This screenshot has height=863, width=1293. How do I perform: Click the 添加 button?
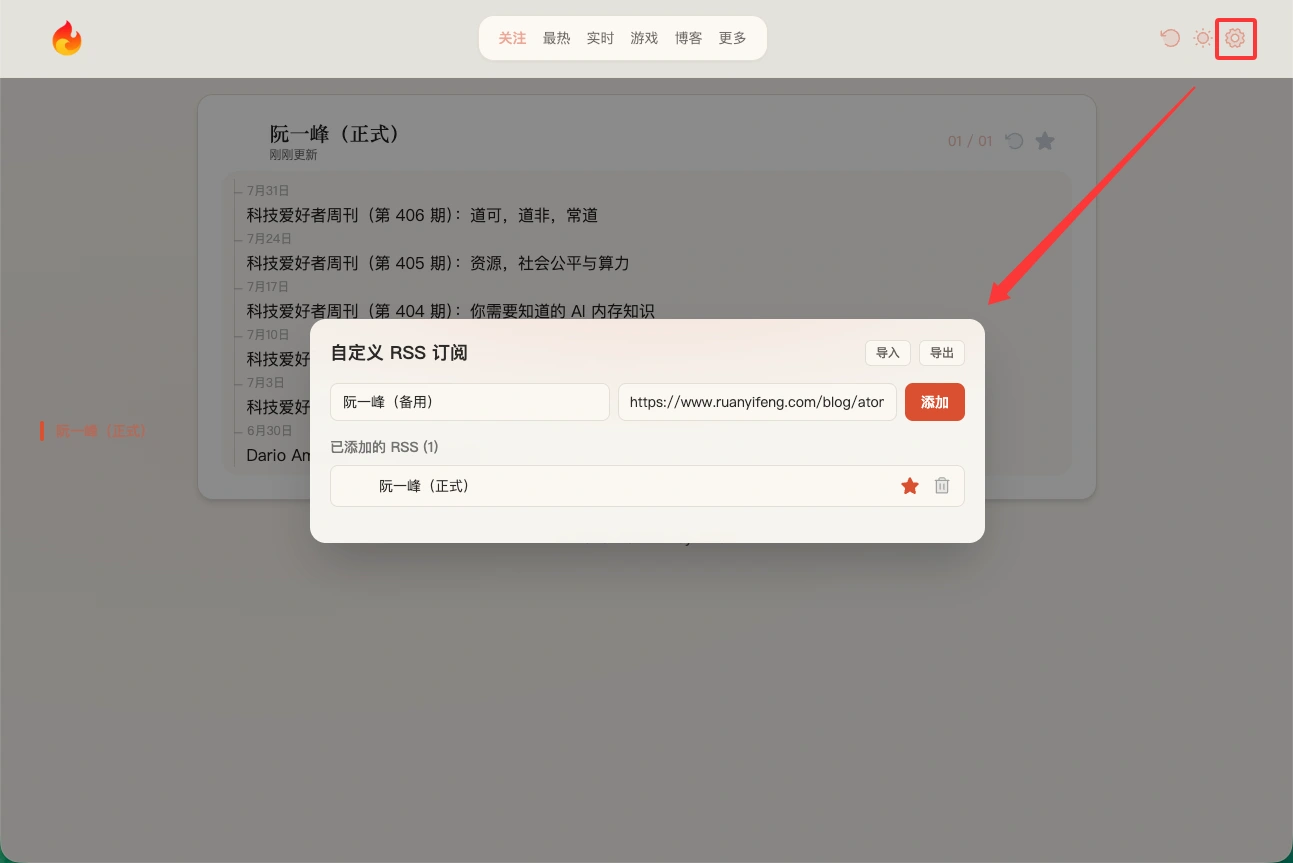point(935,402)
